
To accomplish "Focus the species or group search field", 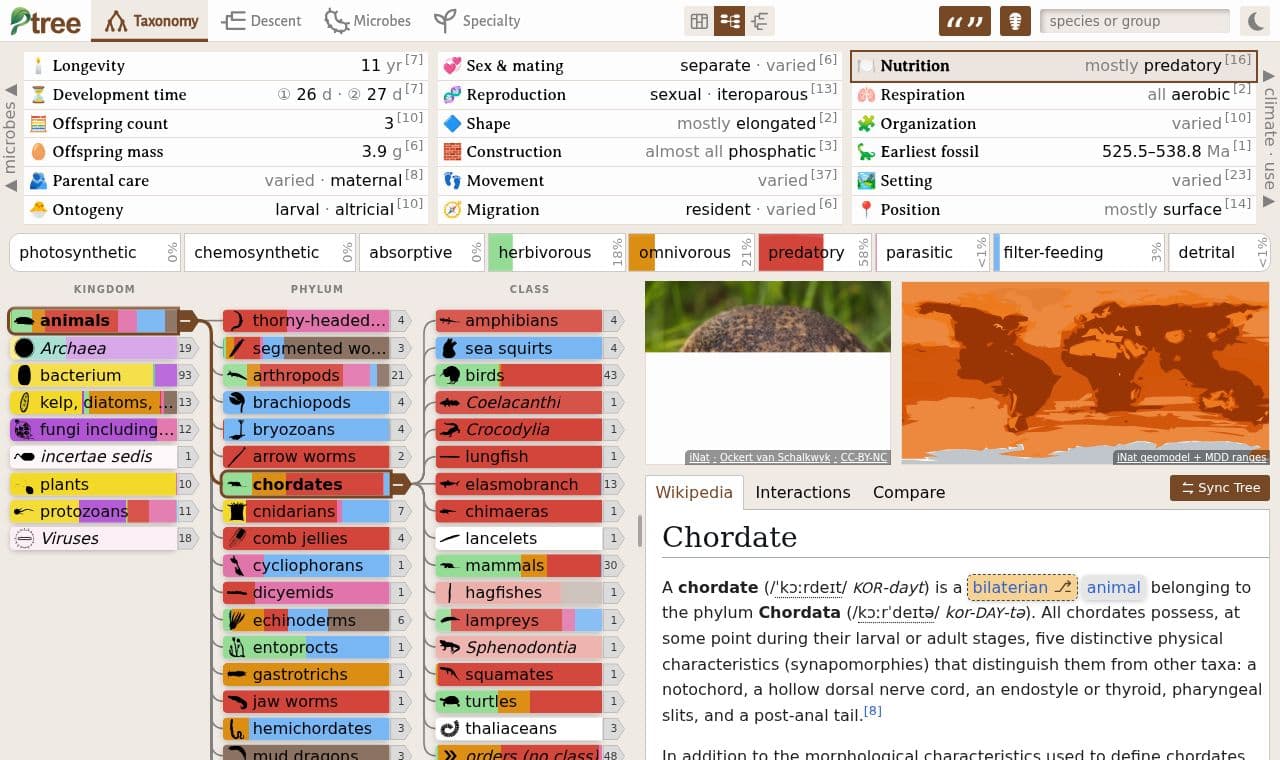I will (x=1135, y=21).
